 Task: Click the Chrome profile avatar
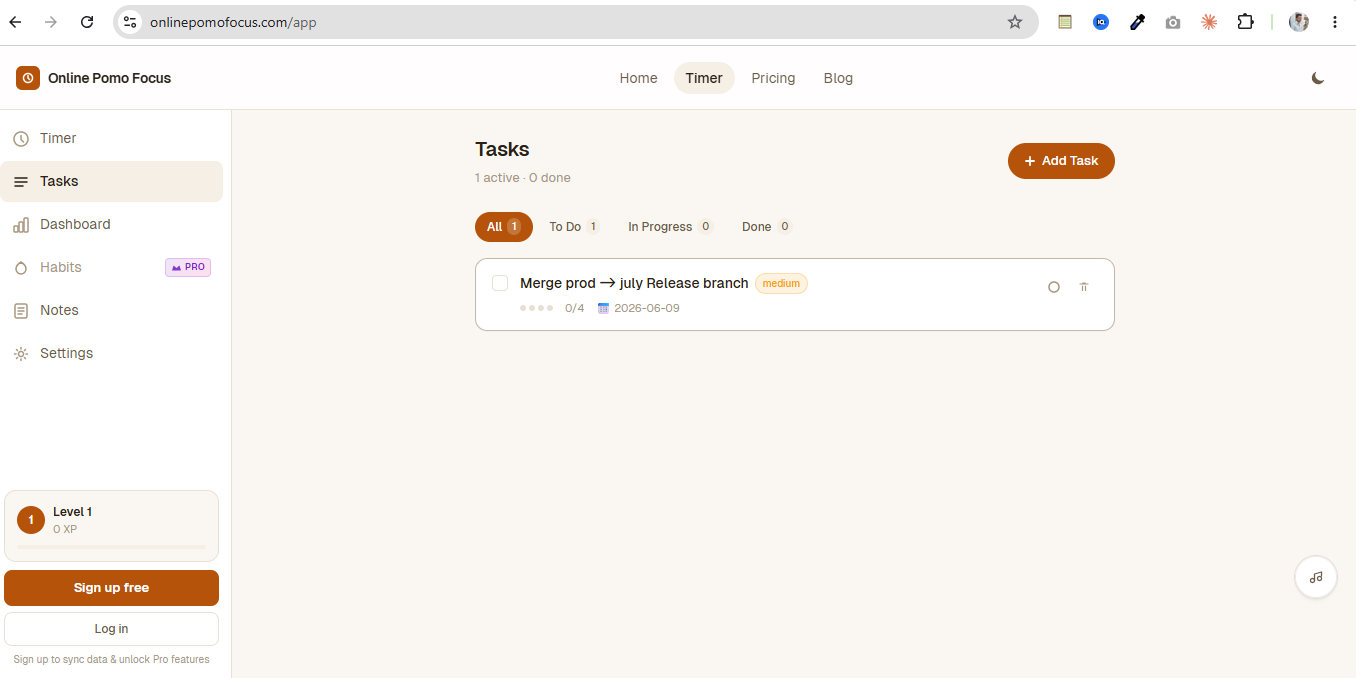(1299, 22)
